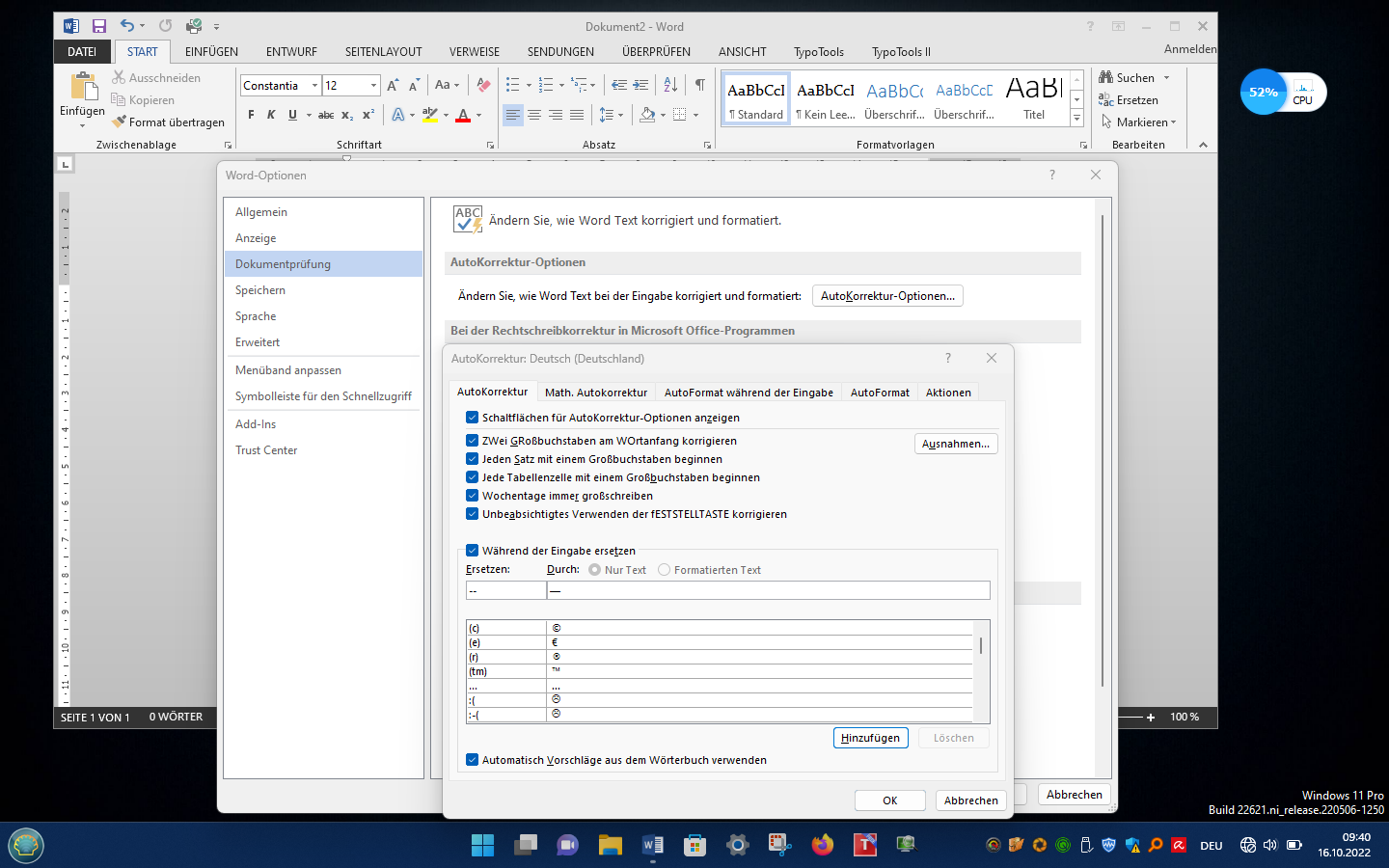Open the Ausnahmen... exceptions button
Viewport: 1389px width, 868px height.
[x=956, y=444]
